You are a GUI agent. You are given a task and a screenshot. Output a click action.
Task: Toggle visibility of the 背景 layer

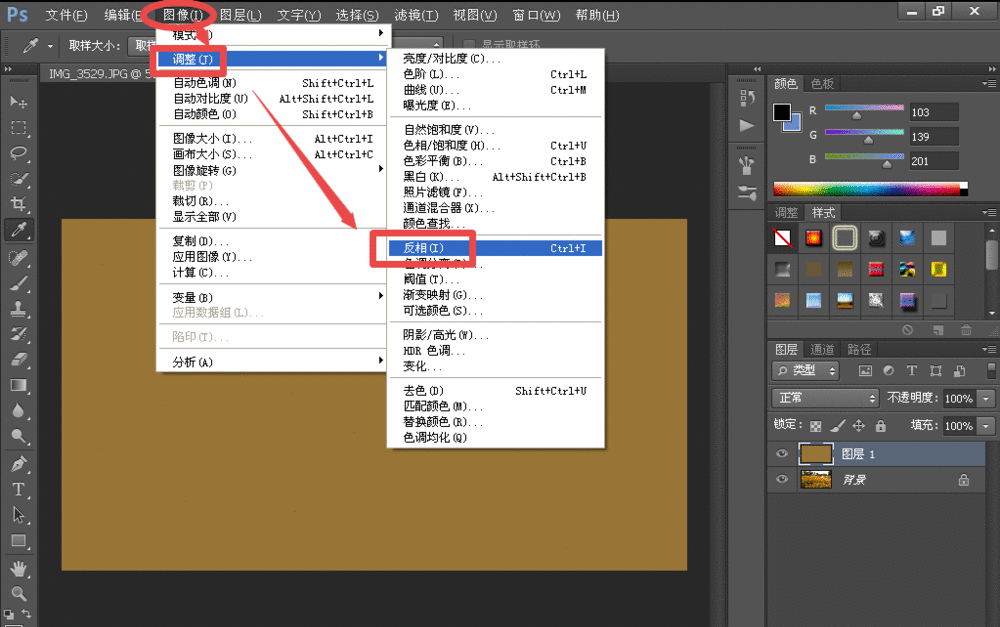coord(782,480)
